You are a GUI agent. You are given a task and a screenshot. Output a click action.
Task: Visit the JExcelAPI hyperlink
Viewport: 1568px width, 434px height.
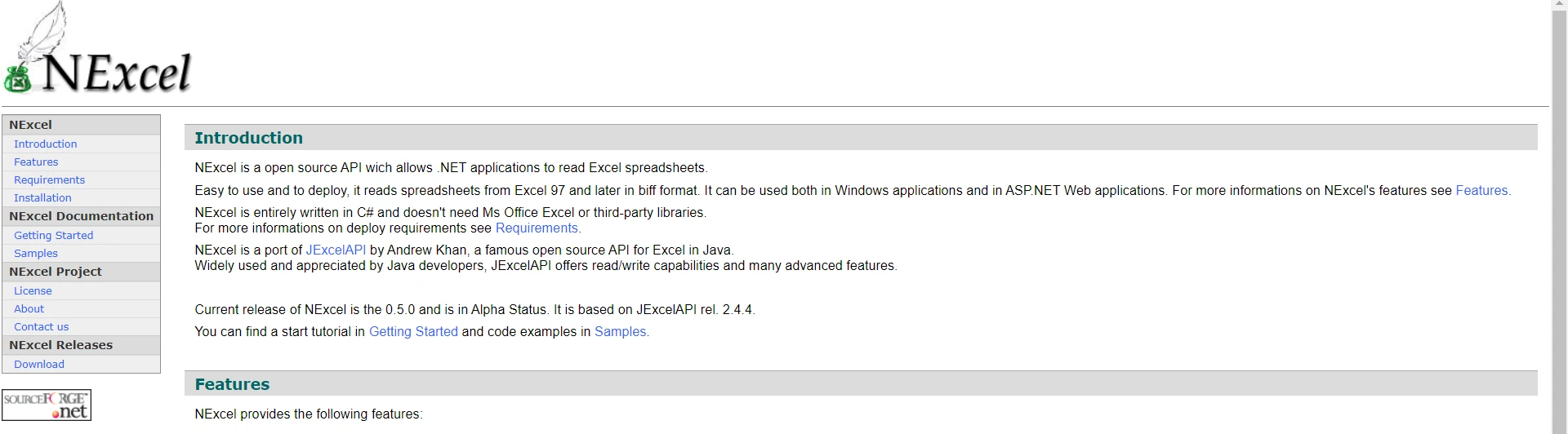tap(336, 250)
